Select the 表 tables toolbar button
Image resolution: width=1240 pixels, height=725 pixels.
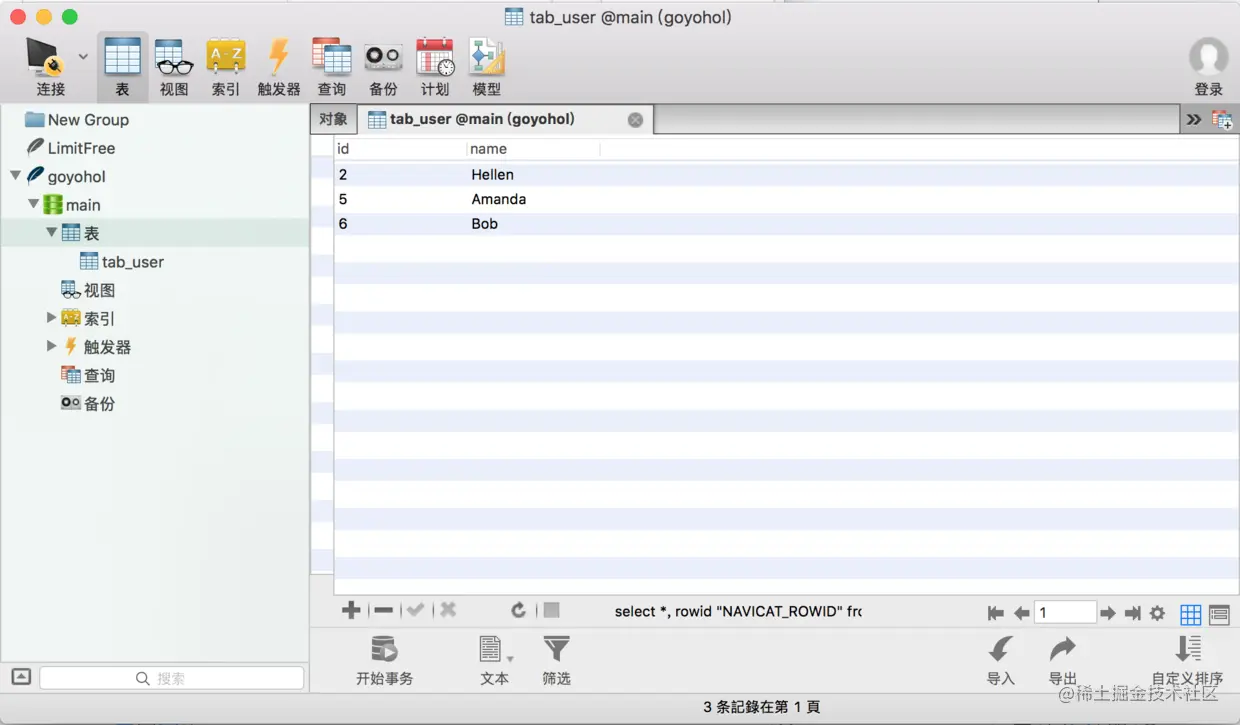coord(122,66)
